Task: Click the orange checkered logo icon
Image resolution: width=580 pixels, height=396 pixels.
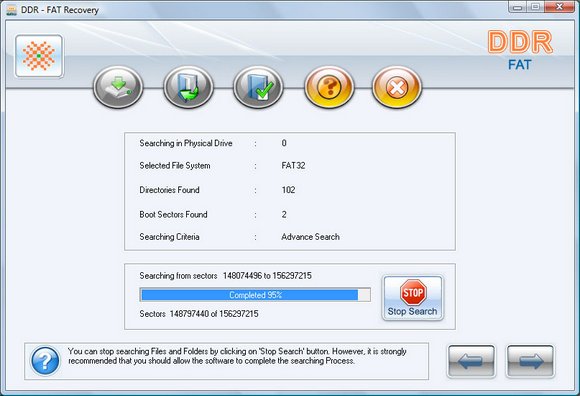Action: tap(39, 56)
